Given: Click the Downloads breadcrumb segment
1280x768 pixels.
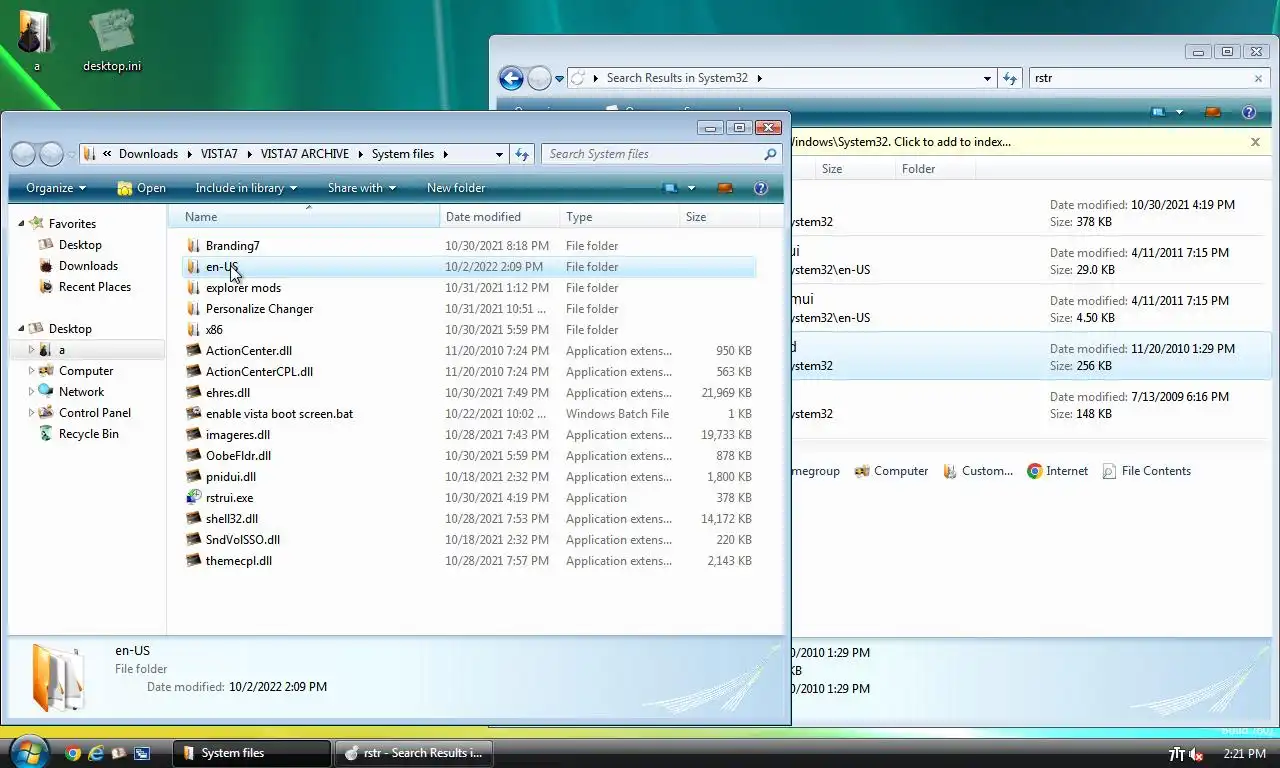Looking at the screenshot, I should 148,154.
